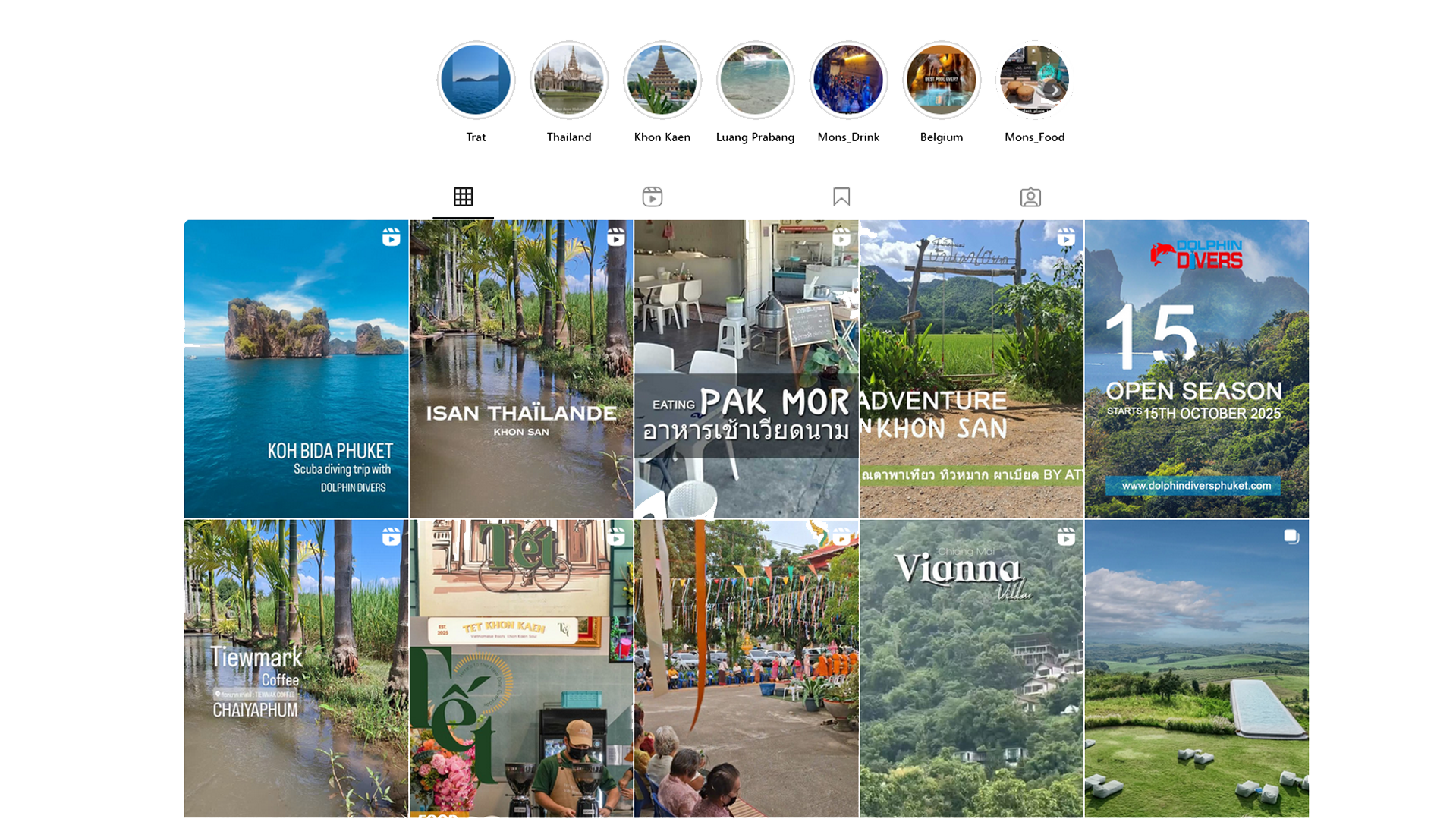Open the green hilltop pool carousel post

pyautogui.click(x=1197, y=668)
